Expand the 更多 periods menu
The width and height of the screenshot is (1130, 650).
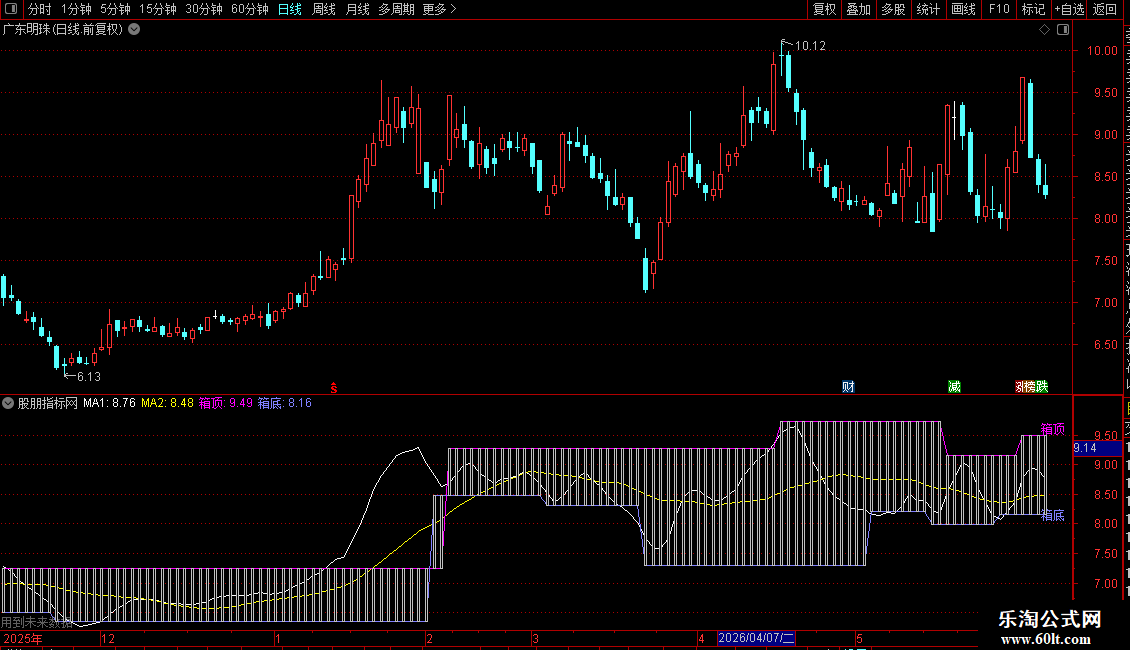click(x=440, y=9)
